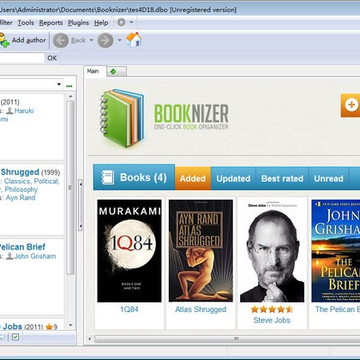Open the Plugins menu
The height and width of the screenshot is (360, 360).
pos(78,23)
